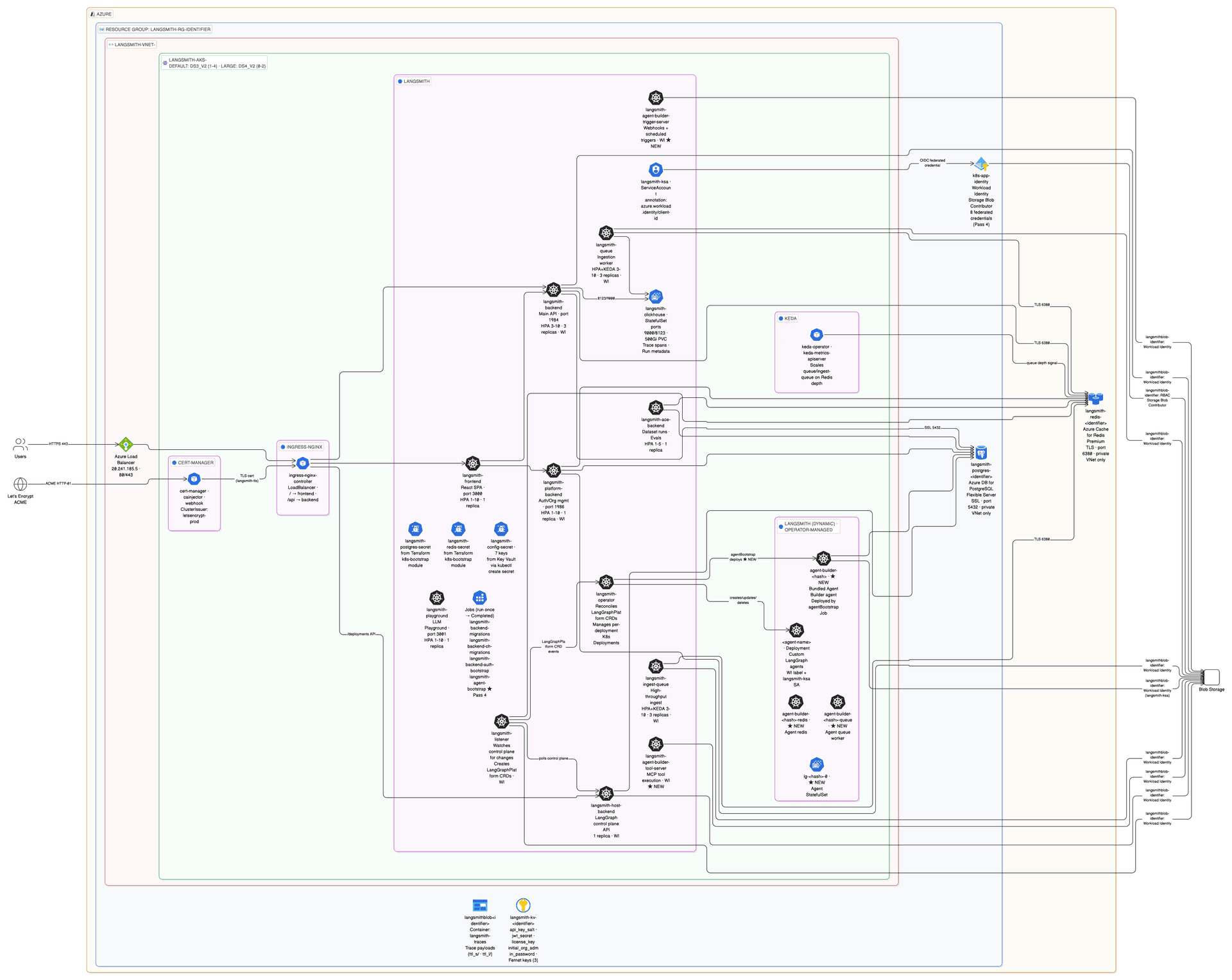Click the Azure Load Balancer icon
Image resolution: width=1232 pixels, height=980 pixels.
tap(126, 444)
